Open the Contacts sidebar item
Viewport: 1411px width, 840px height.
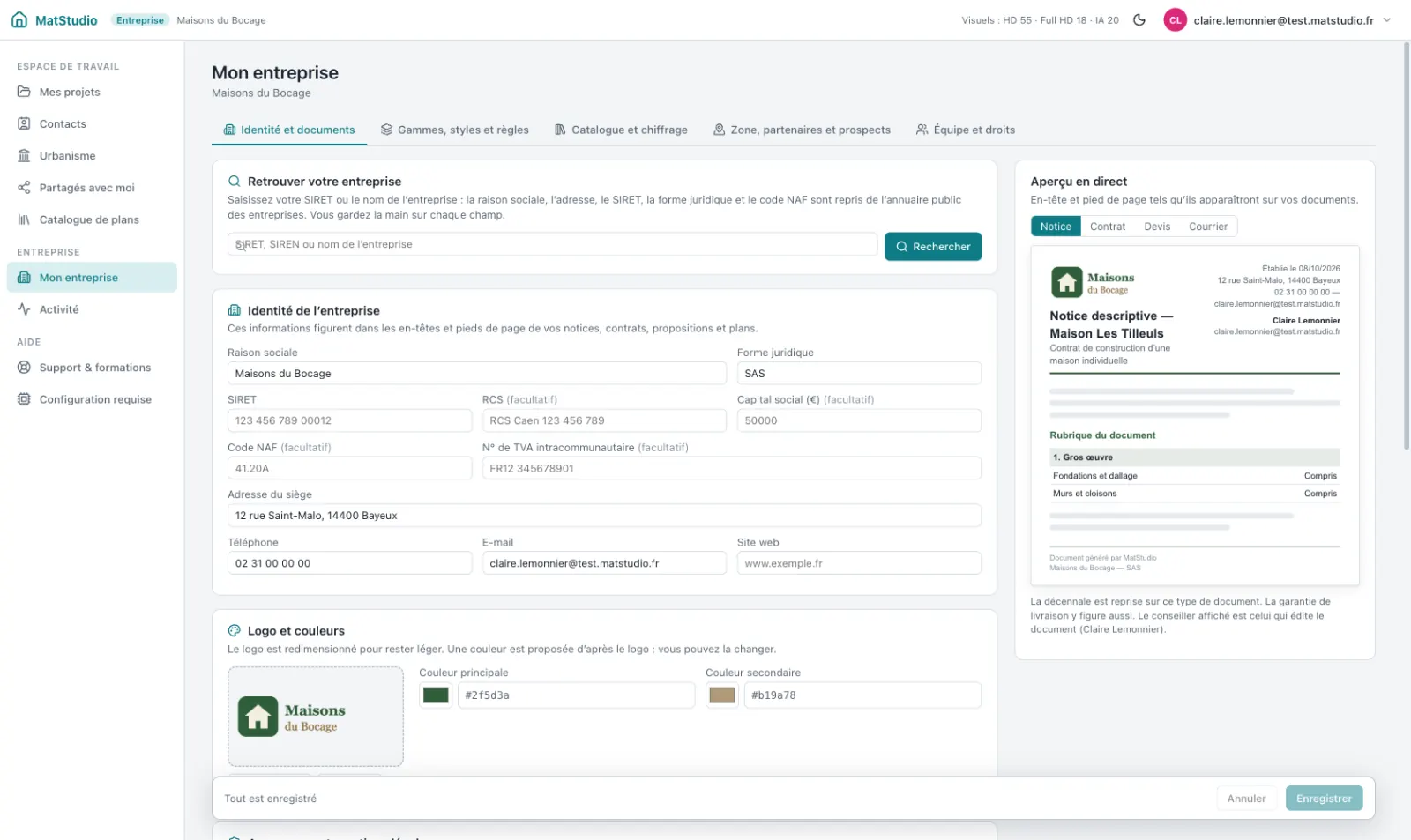tap(92, 124)
